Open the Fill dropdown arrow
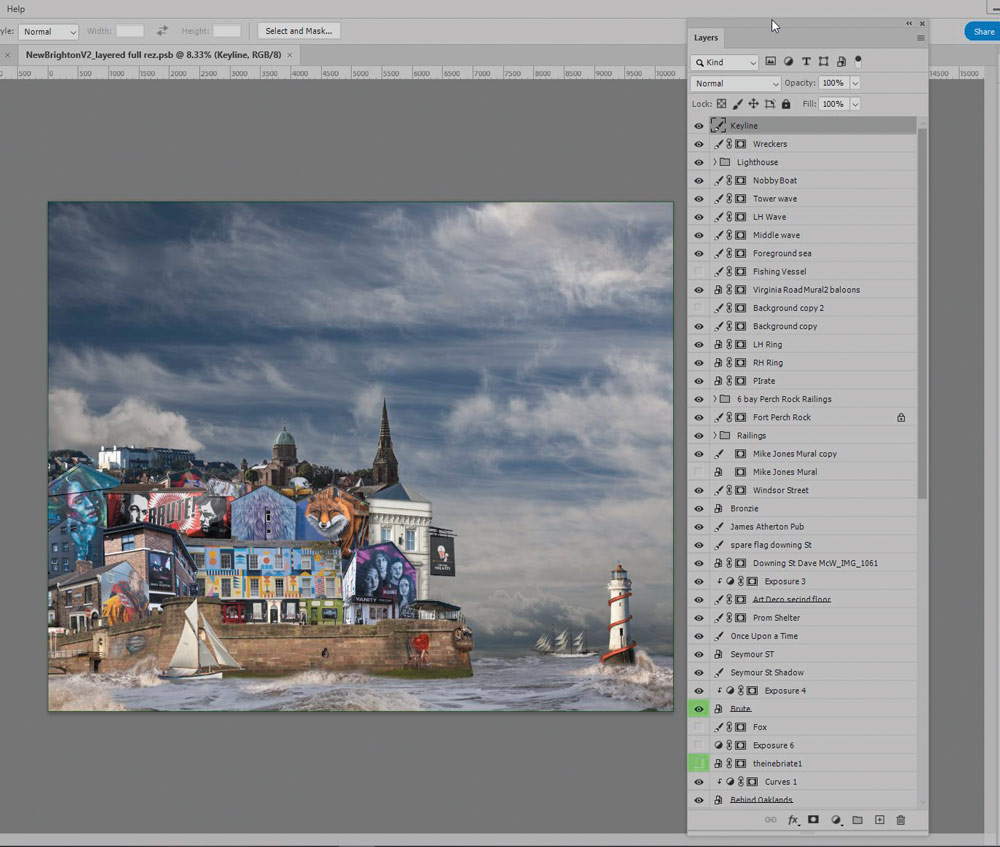1000x847 pixels. point(855,104)
